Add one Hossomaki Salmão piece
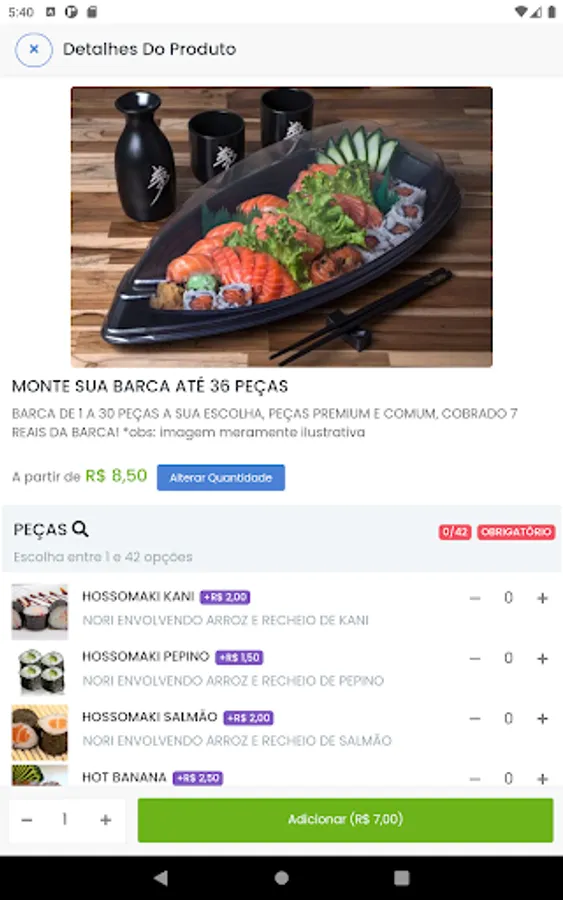The height and width of the screenshot is (900, 563). pos(542,719)
